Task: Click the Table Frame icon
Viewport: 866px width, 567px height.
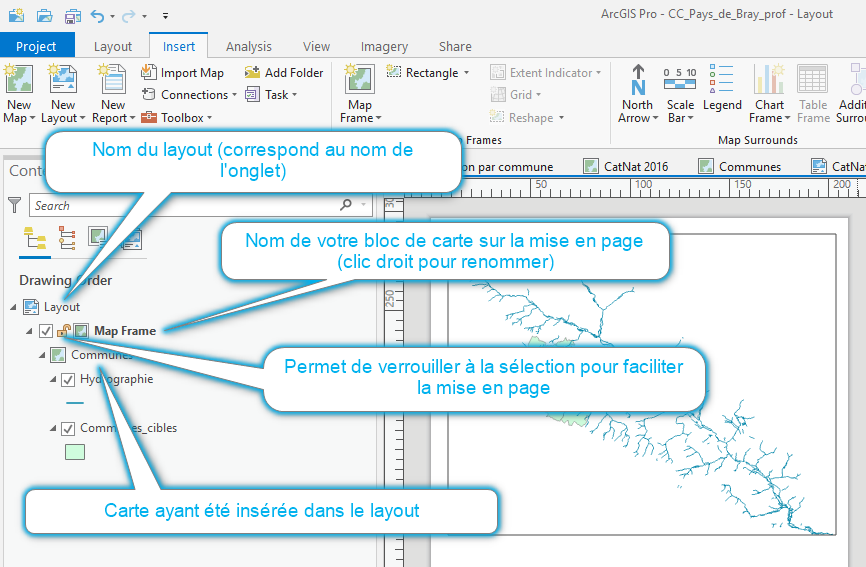Action: pos(812,78)
